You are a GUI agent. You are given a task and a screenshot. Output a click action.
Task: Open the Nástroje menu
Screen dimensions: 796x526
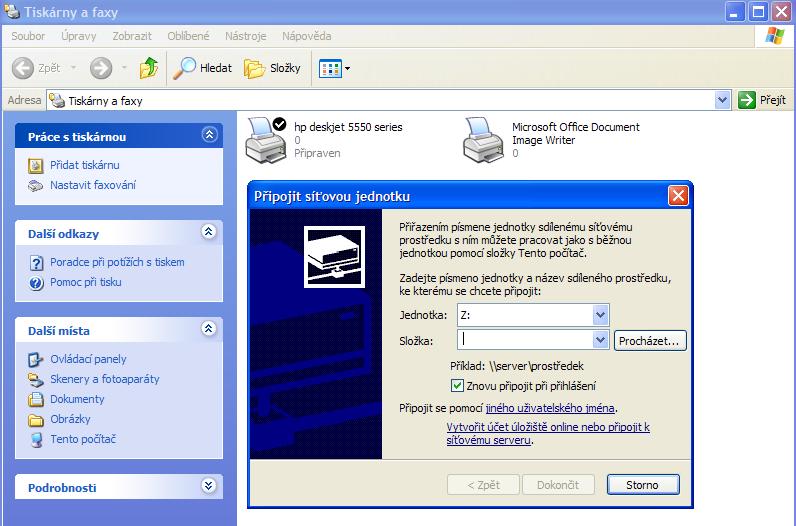pyautogui.click(x=245, y=36)
